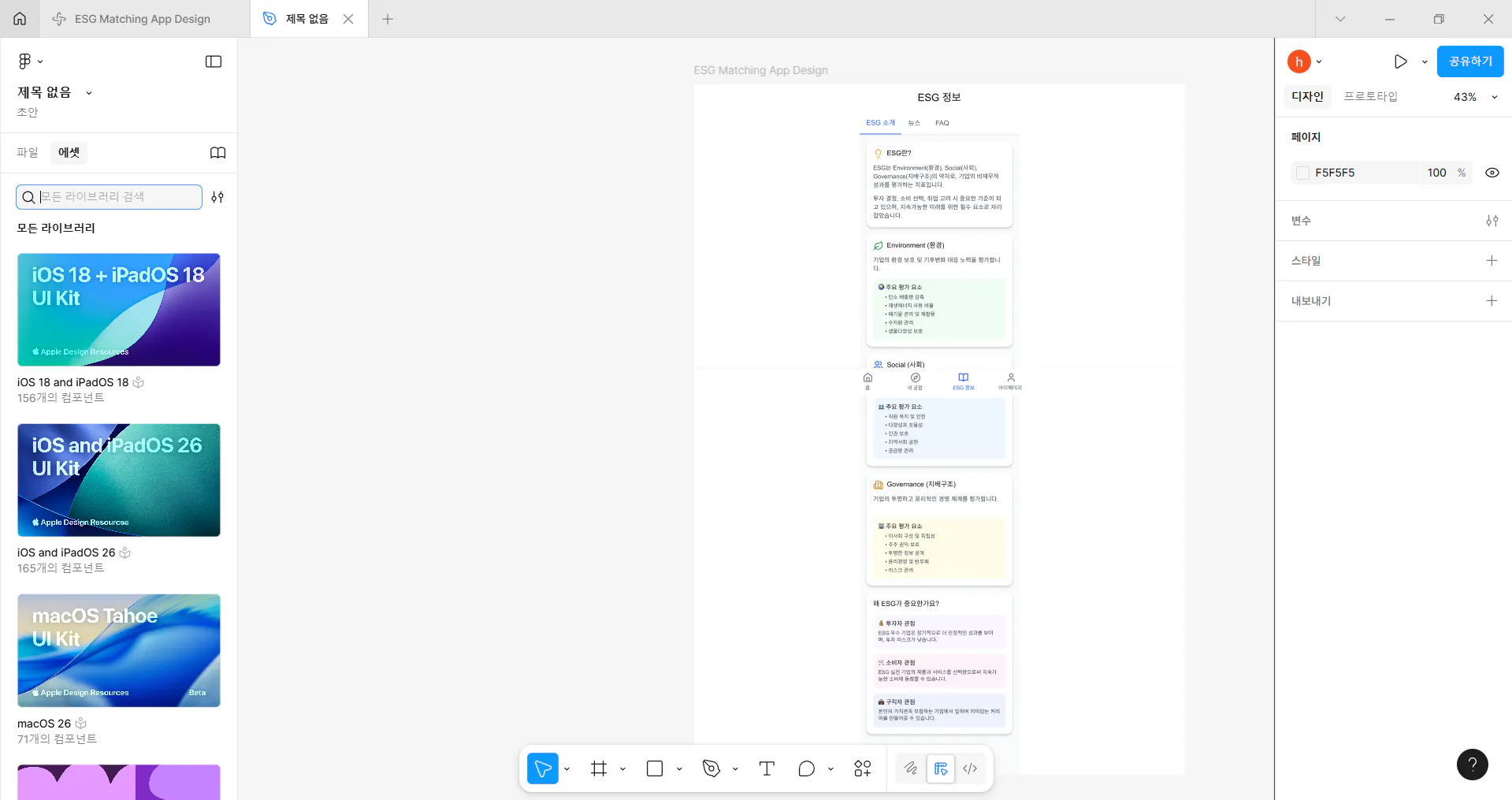The image size is (1512, 800).
Task: Switch to the File tab in sidebar
Action: pyautogui.click(x=28, y=153)
